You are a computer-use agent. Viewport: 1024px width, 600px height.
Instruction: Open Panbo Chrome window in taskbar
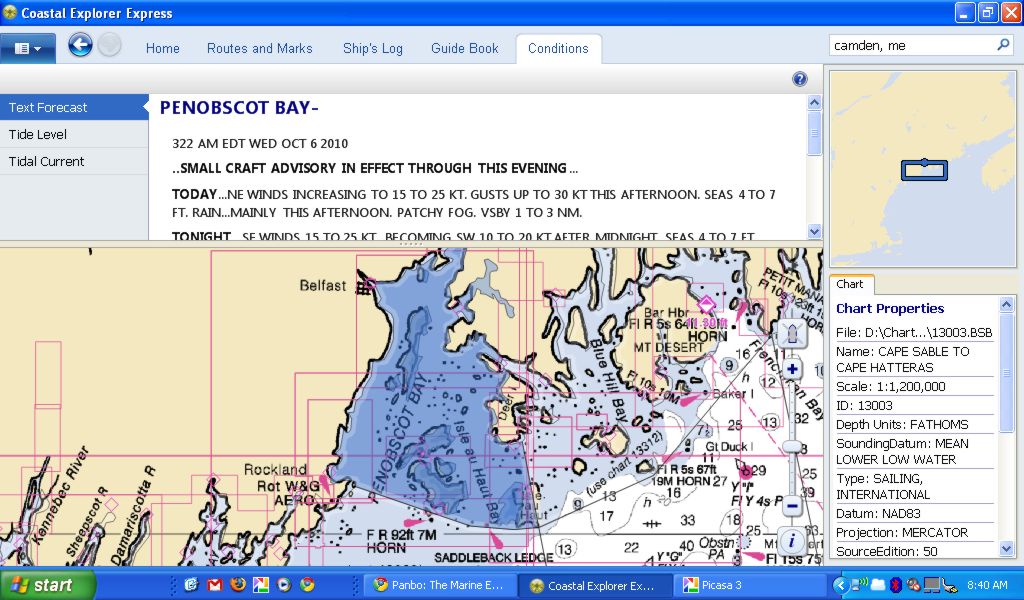[440, 585]
